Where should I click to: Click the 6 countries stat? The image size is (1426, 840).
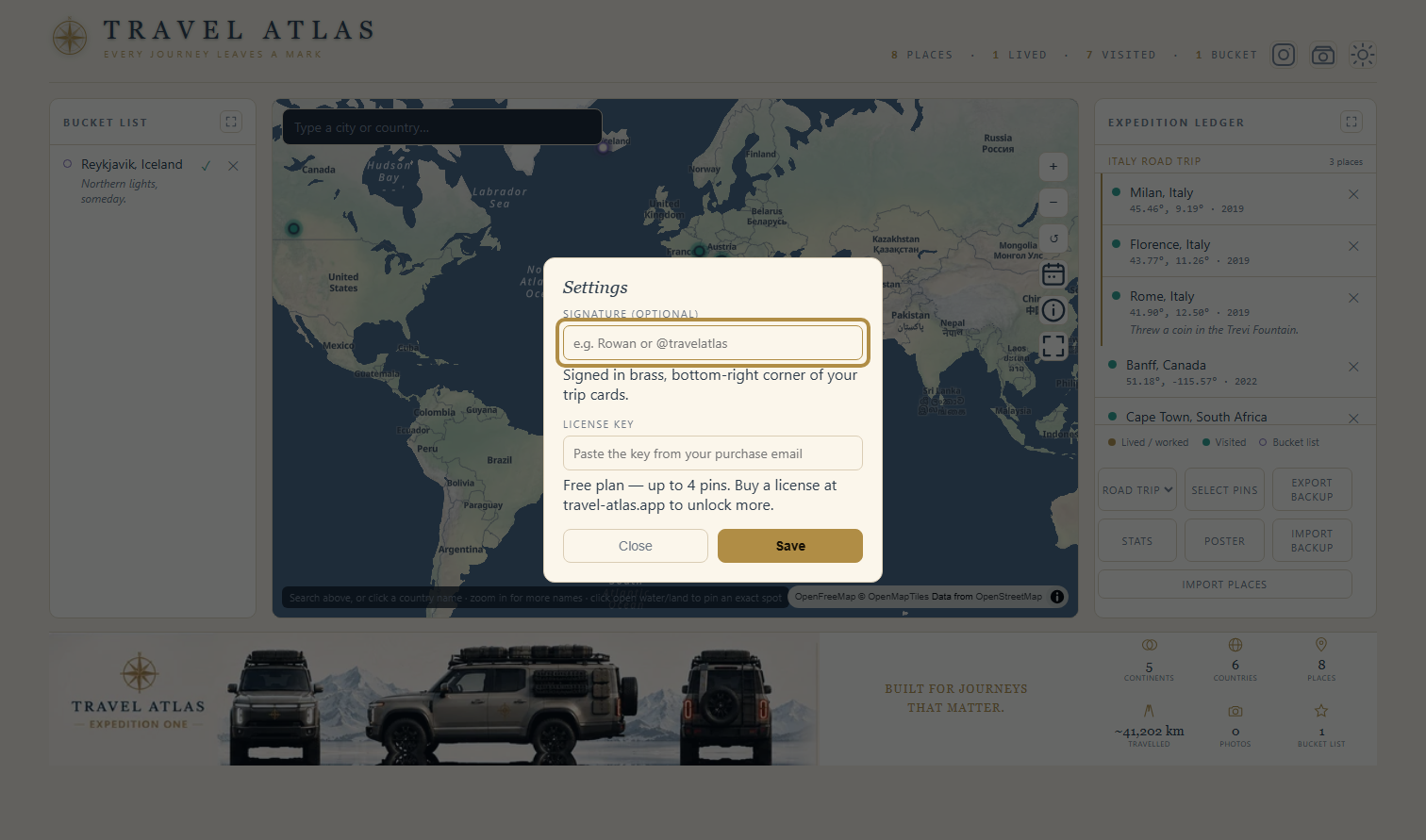click(x=1235, y=660)
